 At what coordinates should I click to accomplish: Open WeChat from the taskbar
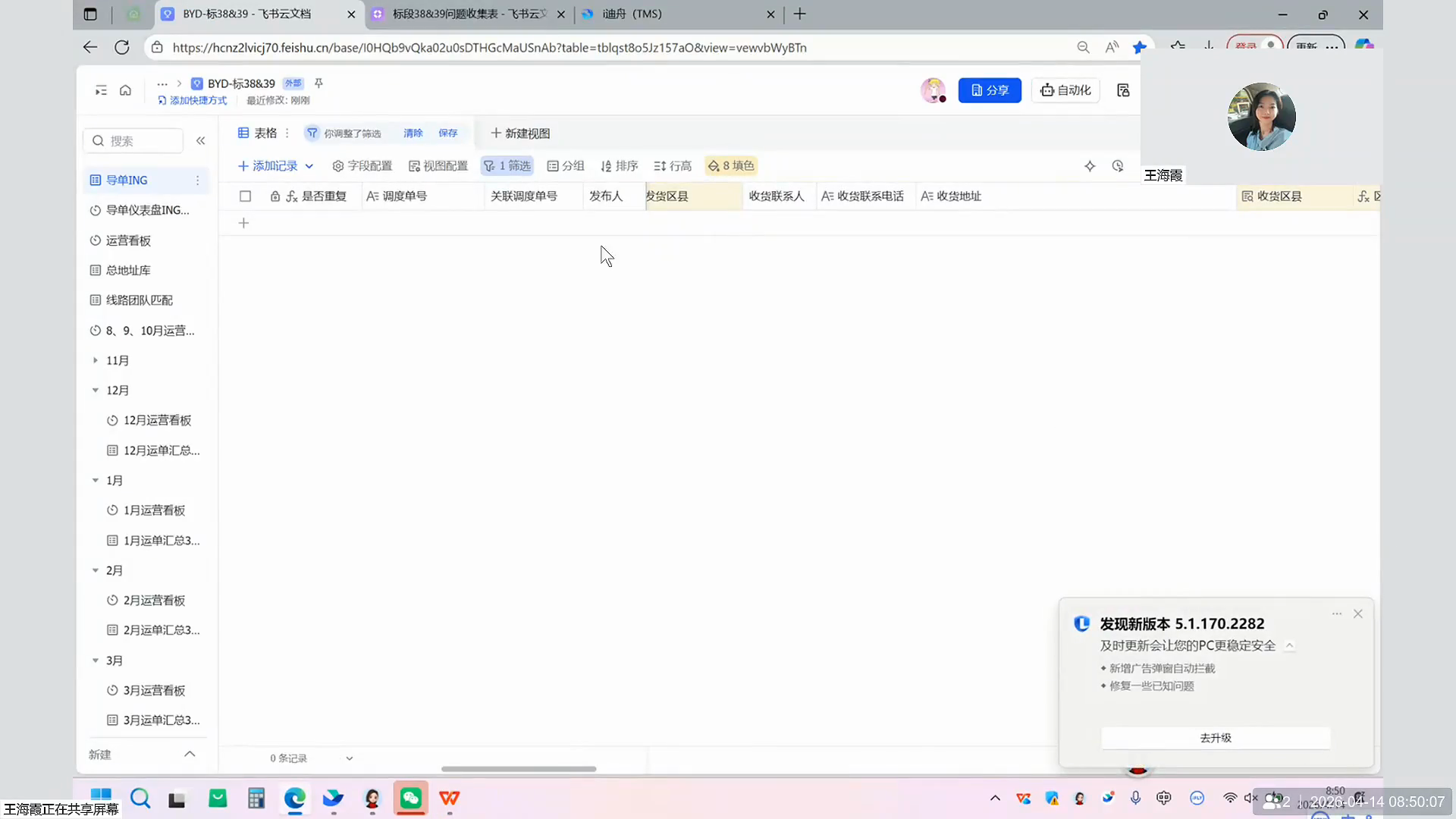pos(411,798)
